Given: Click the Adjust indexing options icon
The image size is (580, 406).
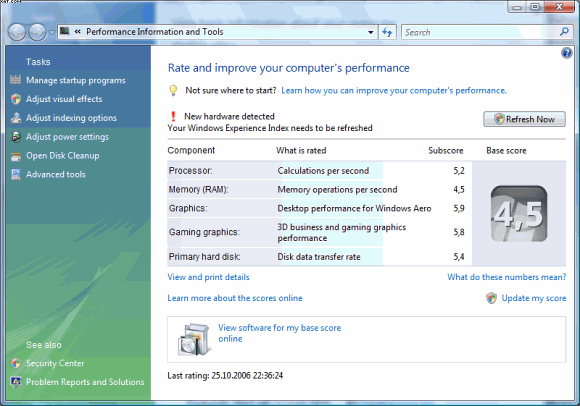Looking at the screenshot, I should (x=16, y=118).
